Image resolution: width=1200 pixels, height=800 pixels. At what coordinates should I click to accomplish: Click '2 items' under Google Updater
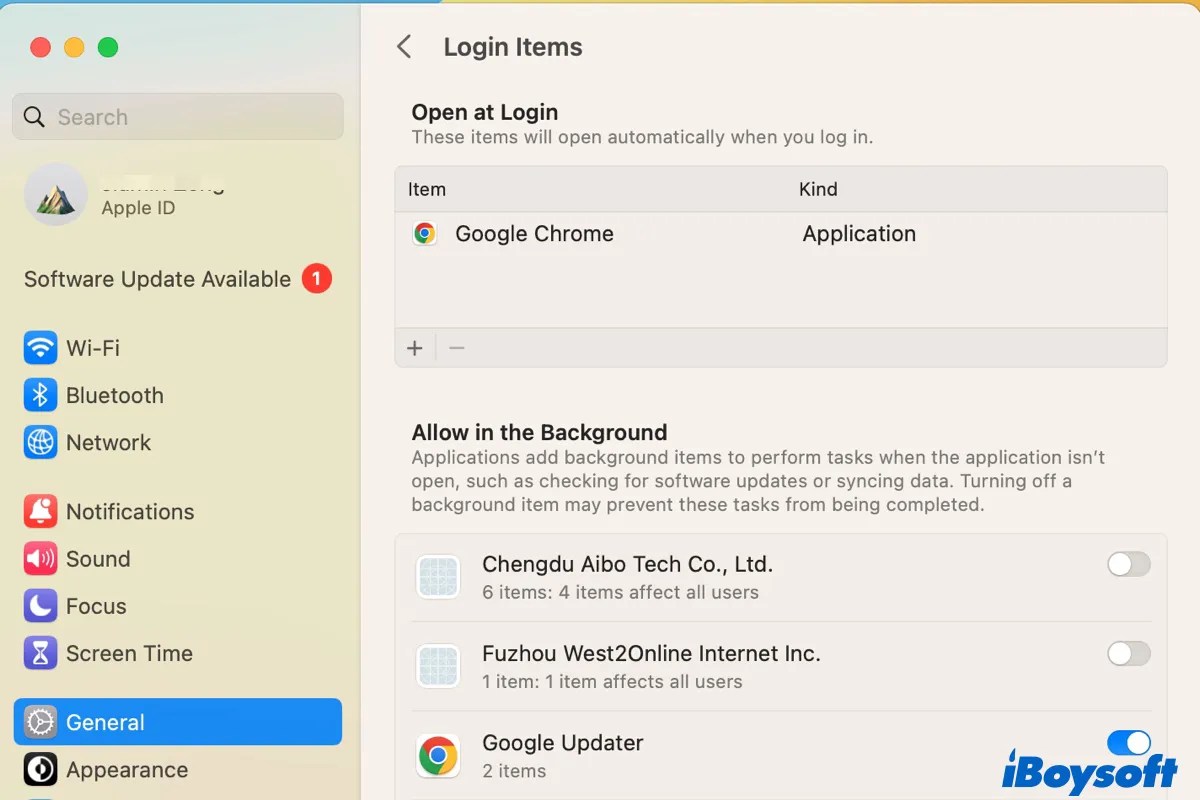coord(514,771)
